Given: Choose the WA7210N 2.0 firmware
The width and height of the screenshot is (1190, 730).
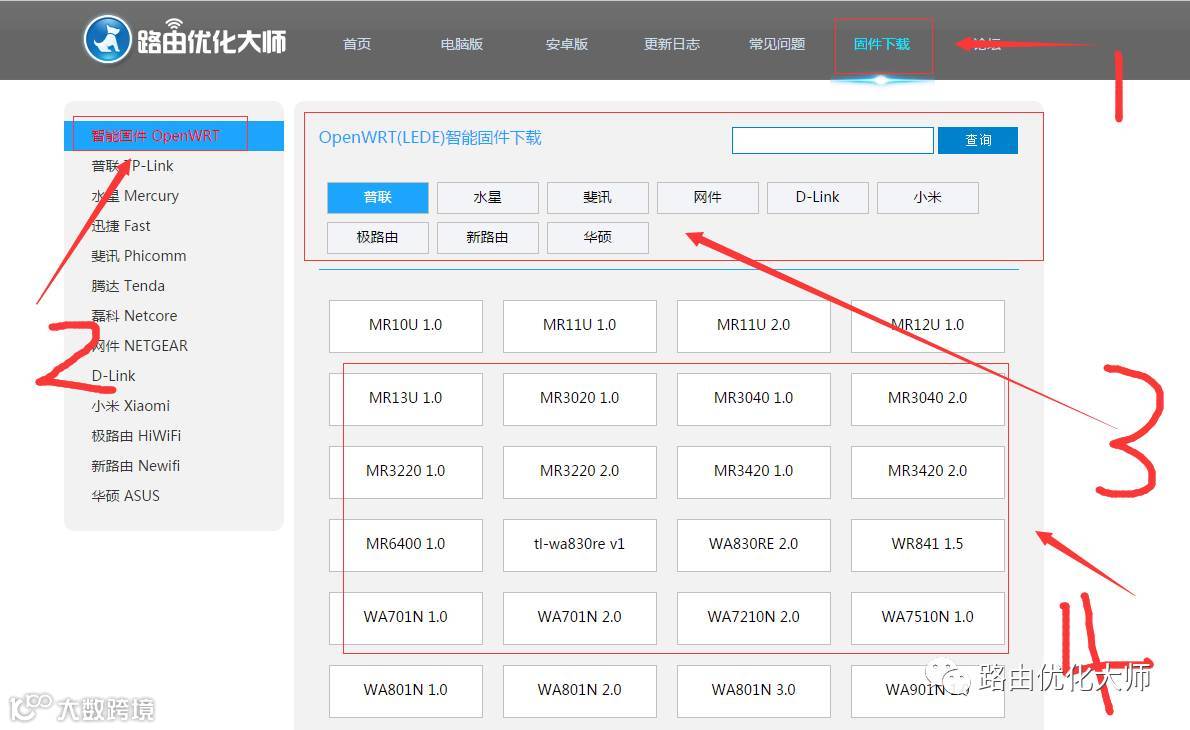Looking at the screenshot, I should 754,617.
